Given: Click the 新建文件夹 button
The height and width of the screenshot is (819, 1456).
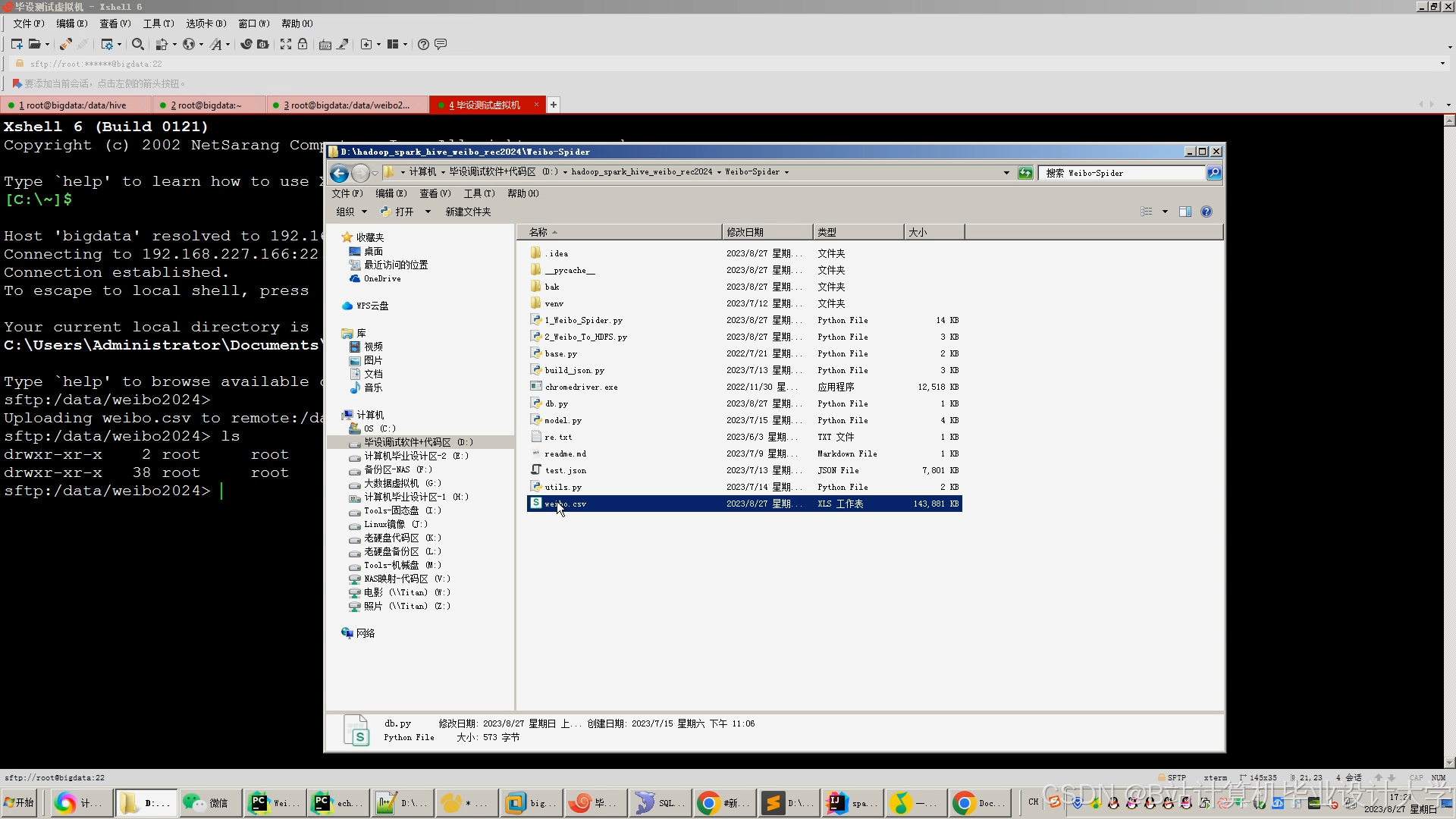Looking at the screenshot, I should pyautogui.click(x=468, y=212).
